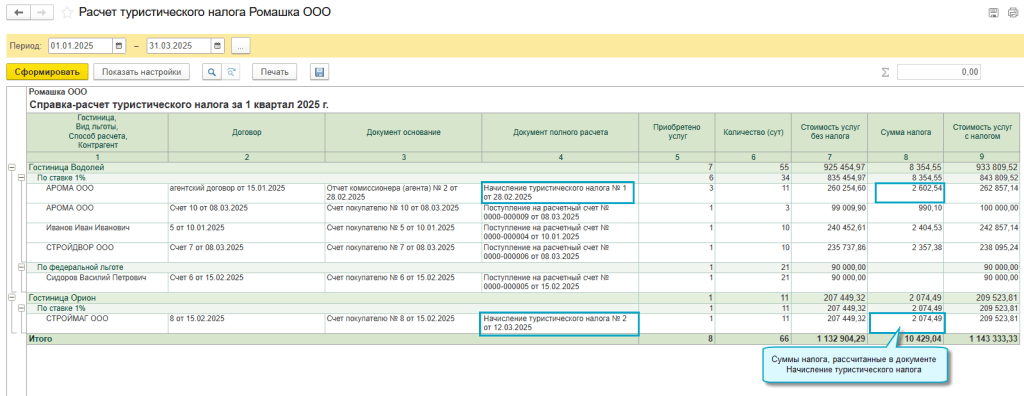Click the save icon in top-right corner
This screenshot has width=1024, height=396.
(x=995, y=13)
